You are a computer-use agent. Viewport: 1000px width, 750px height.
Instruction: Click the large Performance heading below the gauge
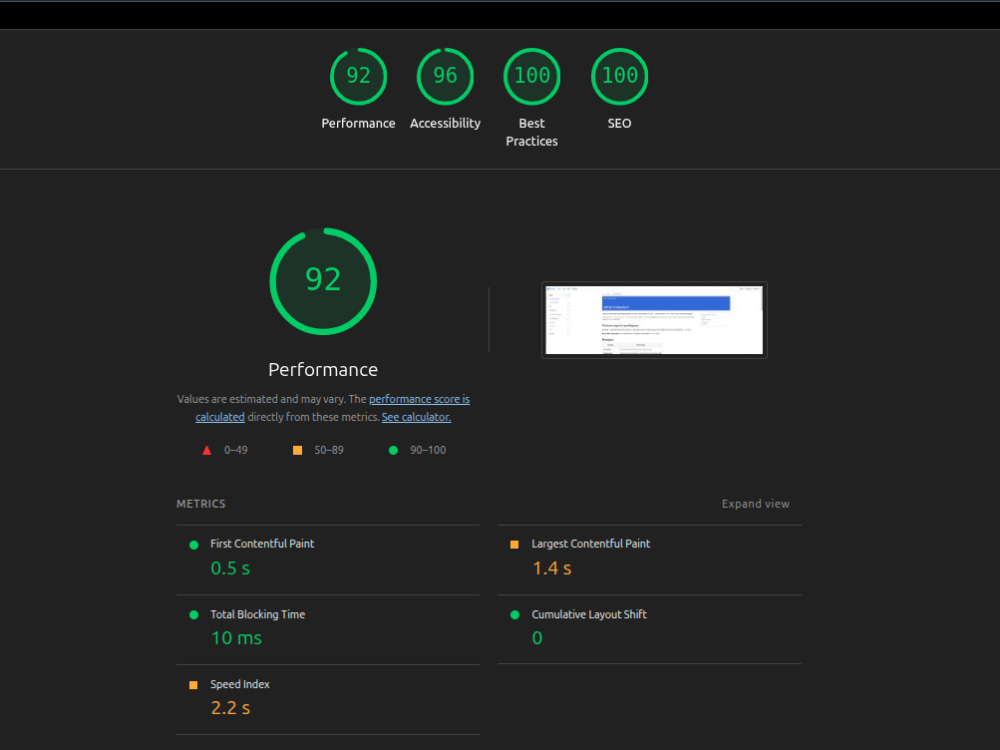[x=323, y=370]
